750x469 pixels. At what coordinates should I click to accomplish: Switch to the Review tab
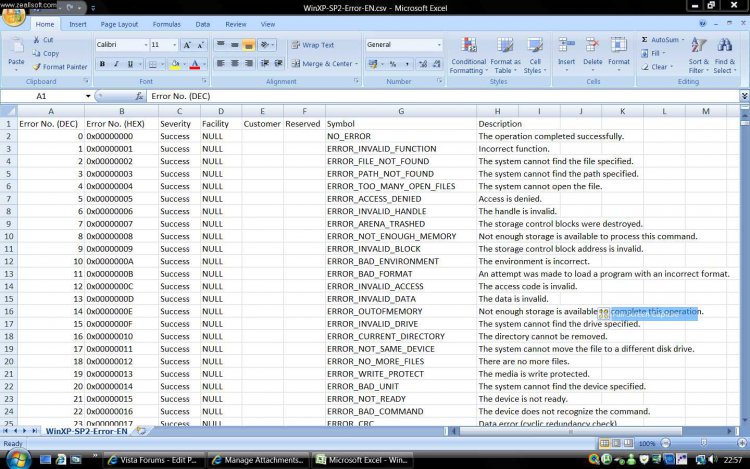pos(235,24)
